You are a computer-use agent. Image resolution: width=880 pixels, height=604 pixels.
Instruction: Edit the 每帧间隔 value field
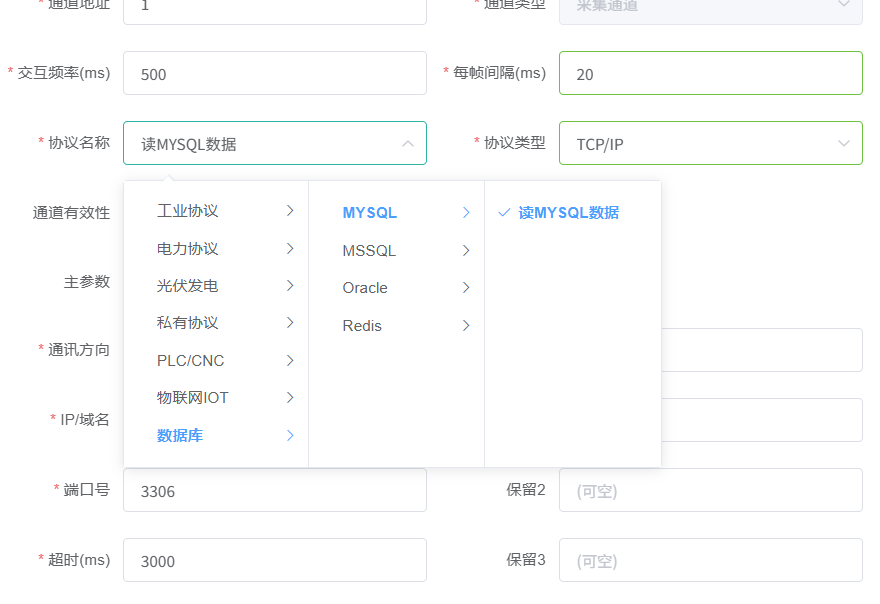[710, 73]
